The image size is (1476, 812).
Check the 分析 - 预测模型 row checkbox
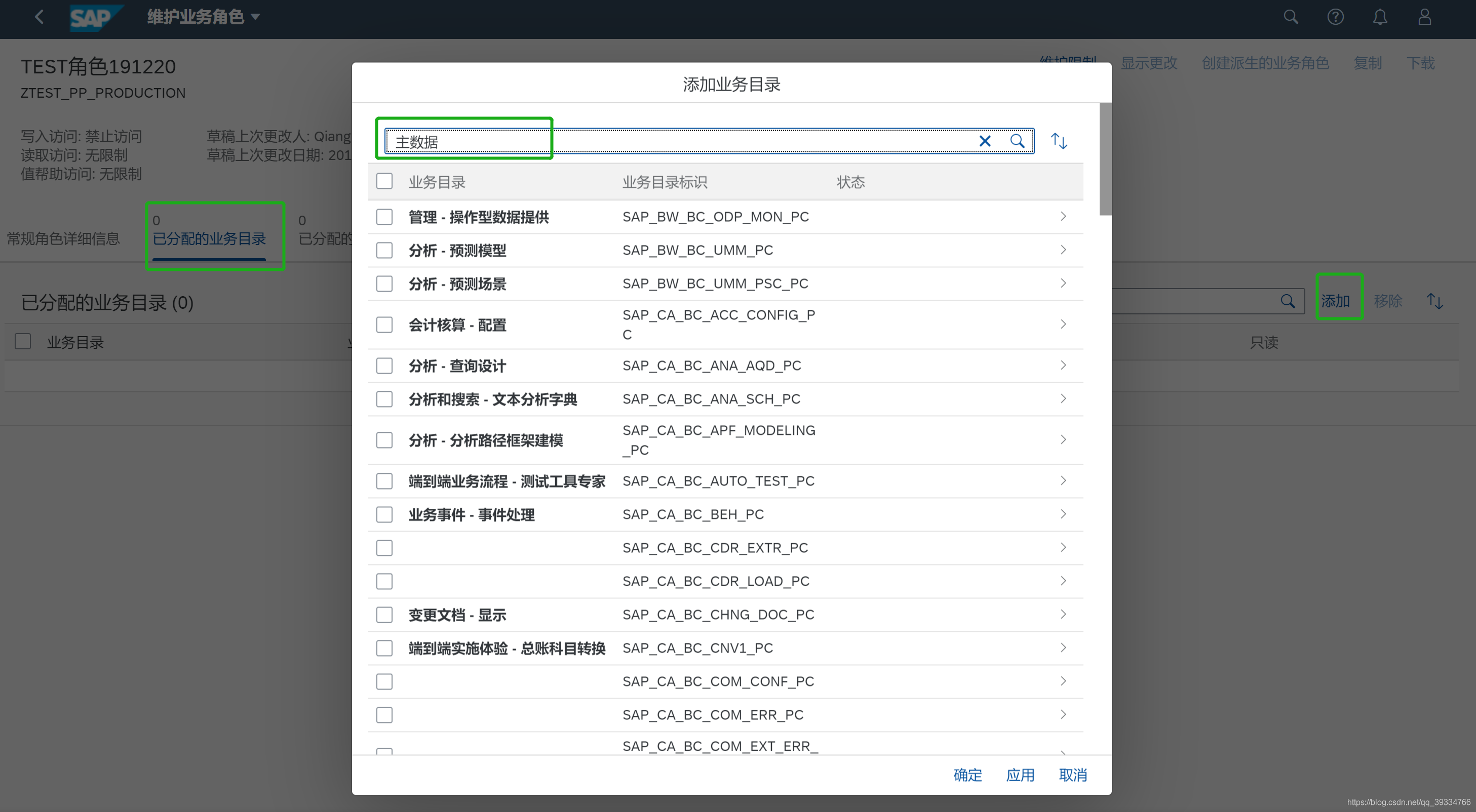pyautogui.click(x=384, y=250)
